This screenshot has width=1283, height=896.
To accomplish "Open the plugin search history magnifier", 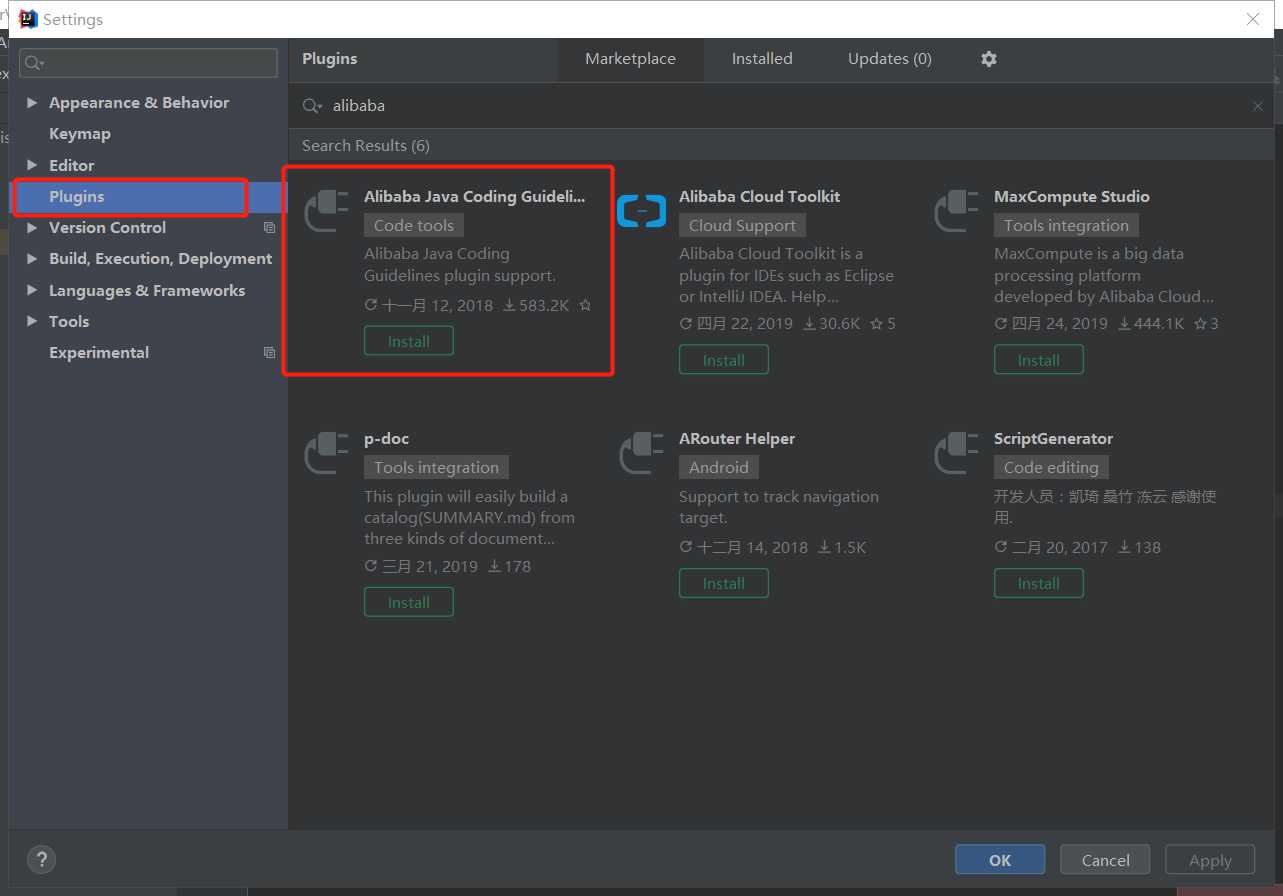I will tap(312, 106).
